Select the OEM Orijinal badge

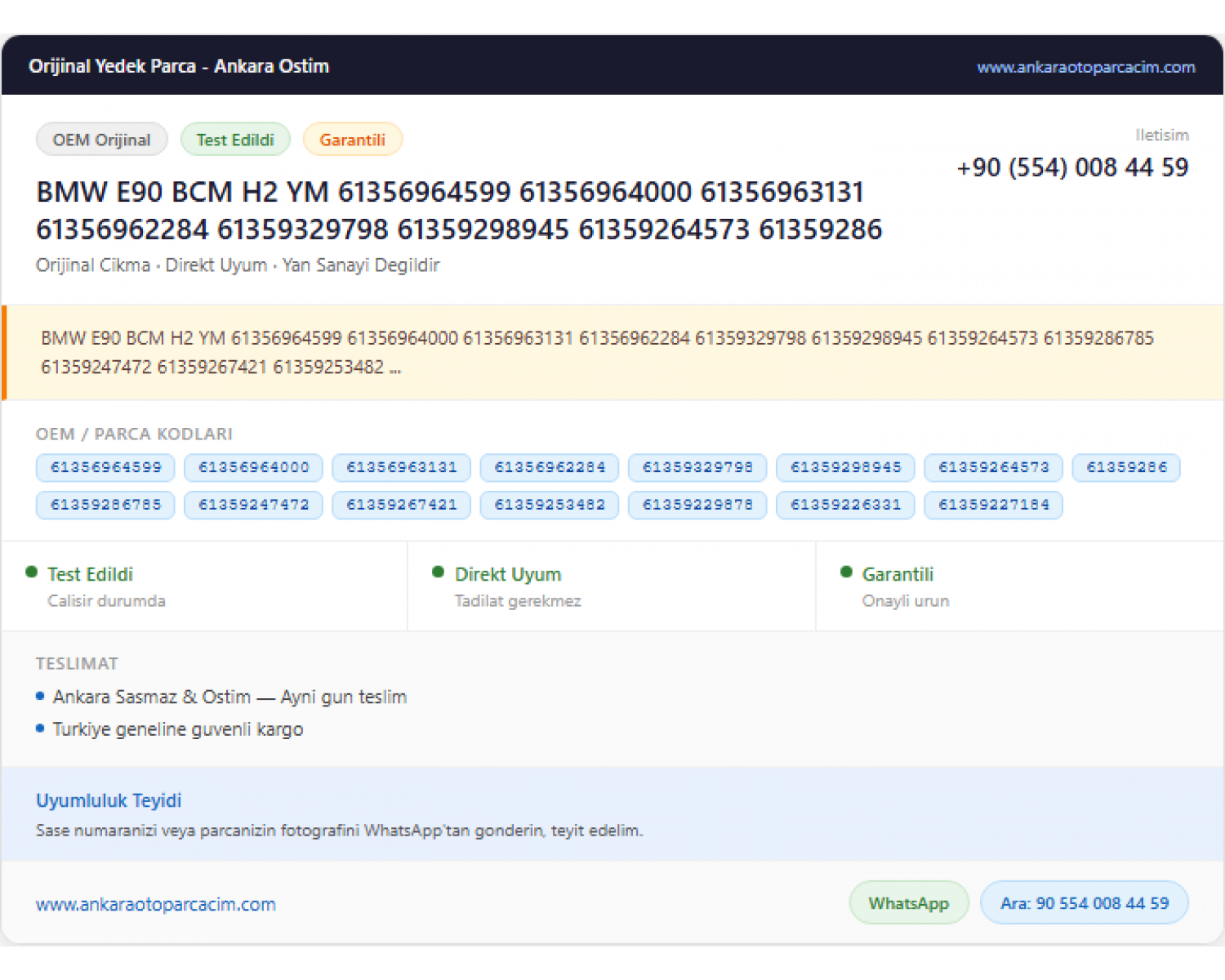pyautogui.click(x=102, y=140)
